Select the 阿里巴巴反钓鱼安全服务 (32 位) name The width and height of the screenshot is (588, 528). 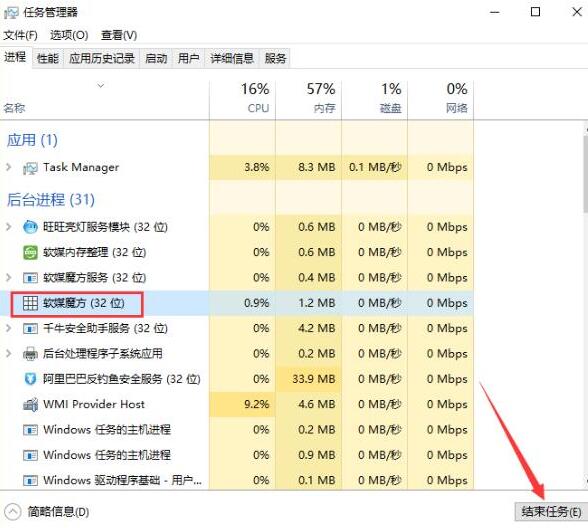(122, 379)
